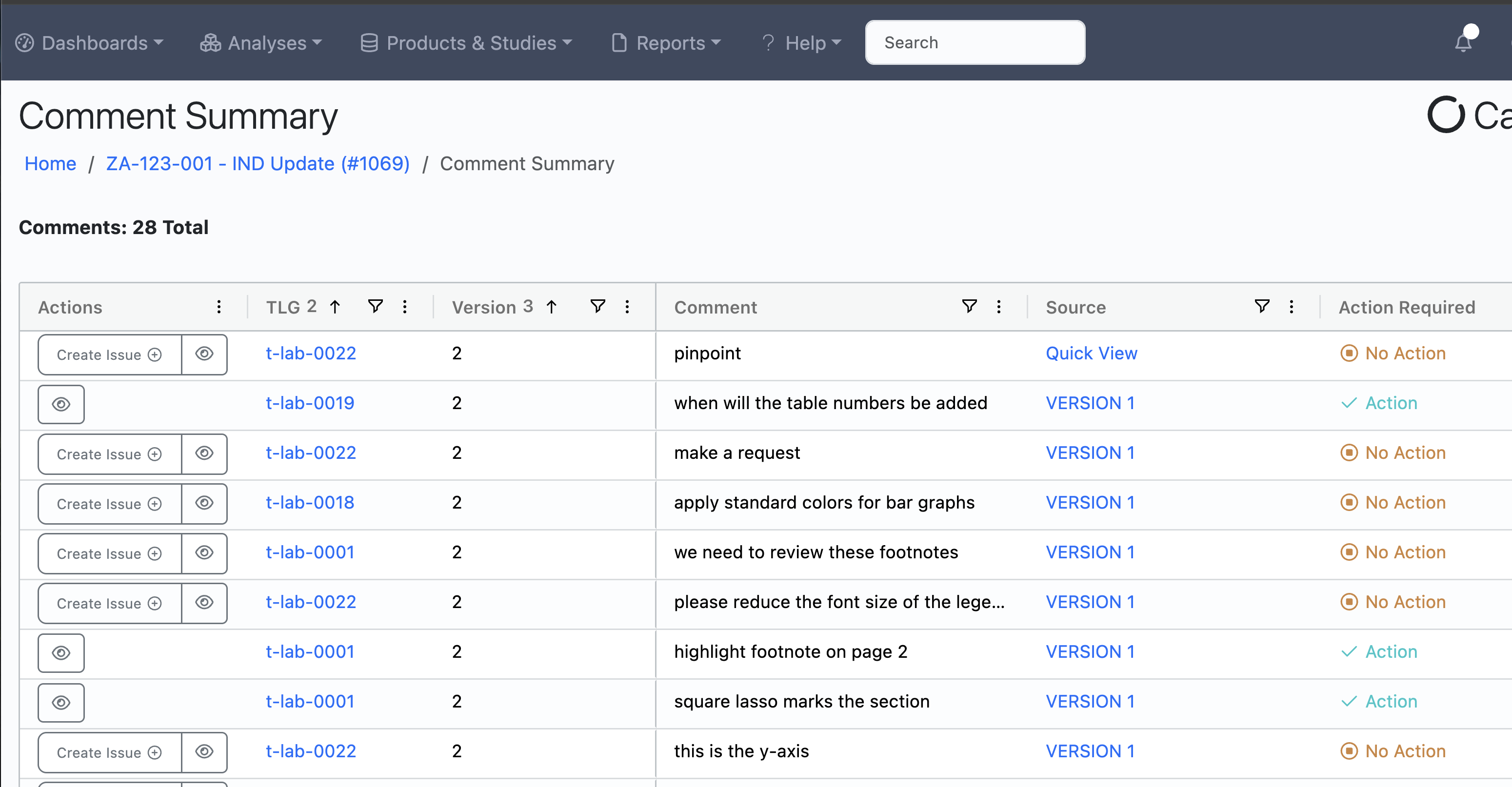Open VERSION 1 source for 'make a request'
This screenshot has width=1512, height=787.
click(1090, 453)
